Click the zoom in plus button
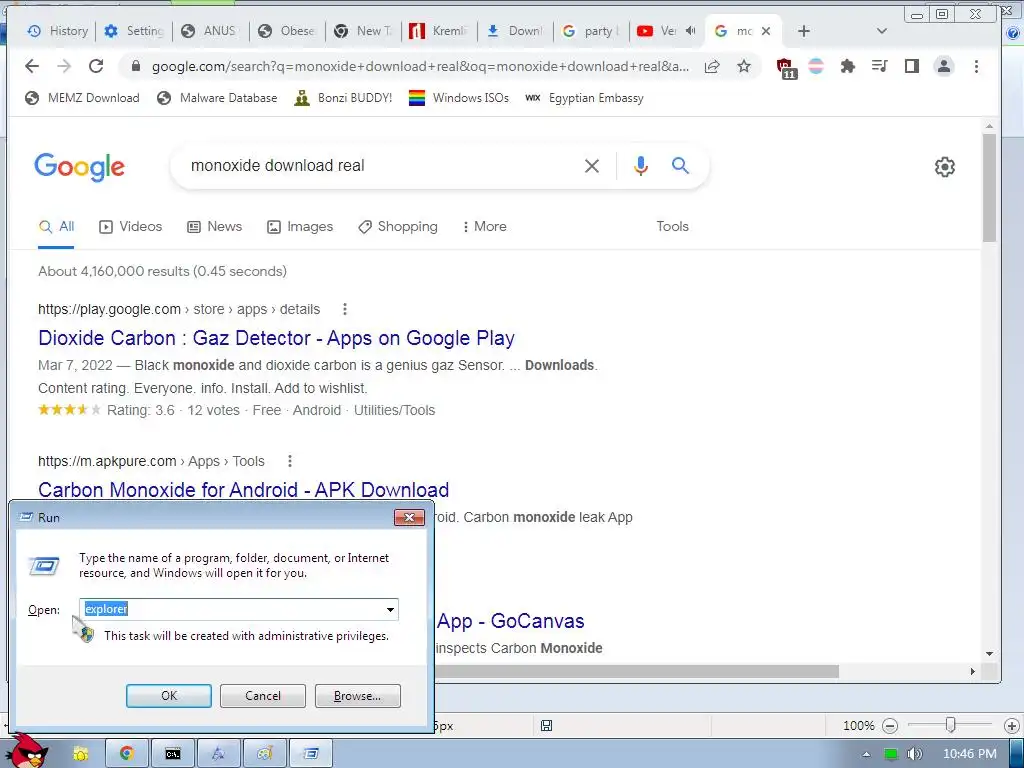This screenshot has height=768, width=1024. [1012, 726]
